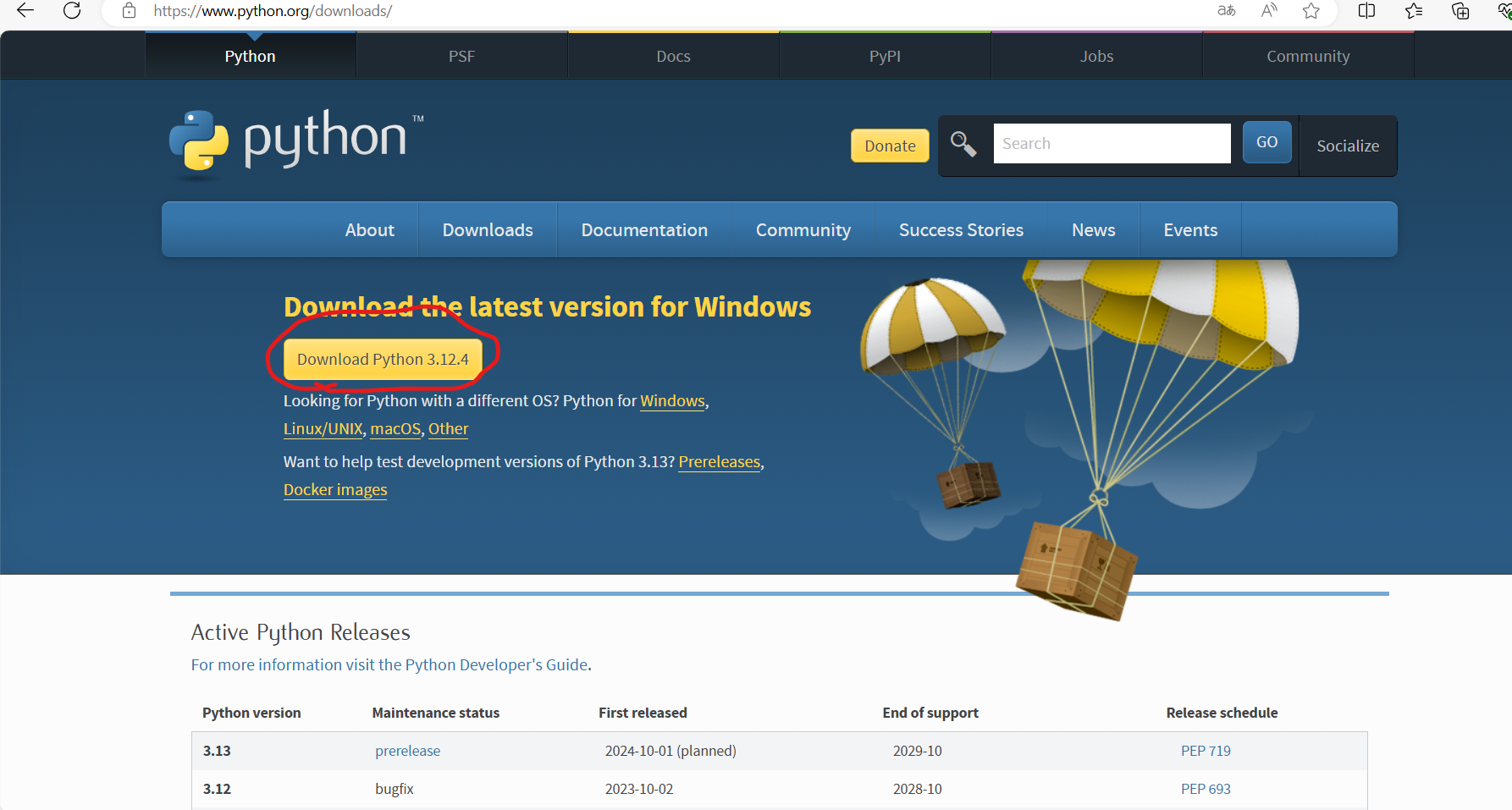Click the site lock icon in address bar
1512x810 pixels.
click(x=129, y=11)
